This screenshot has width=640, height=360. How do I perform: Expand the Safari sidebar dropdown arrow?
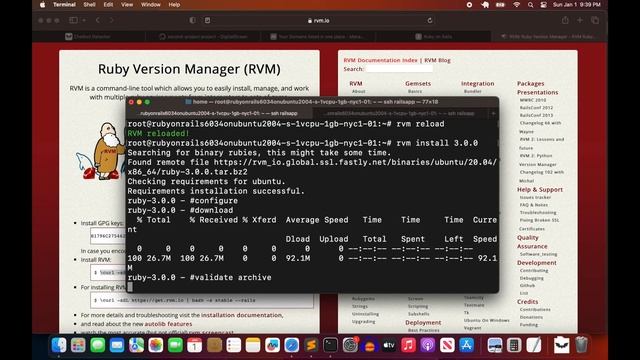[x=84, y=20]
